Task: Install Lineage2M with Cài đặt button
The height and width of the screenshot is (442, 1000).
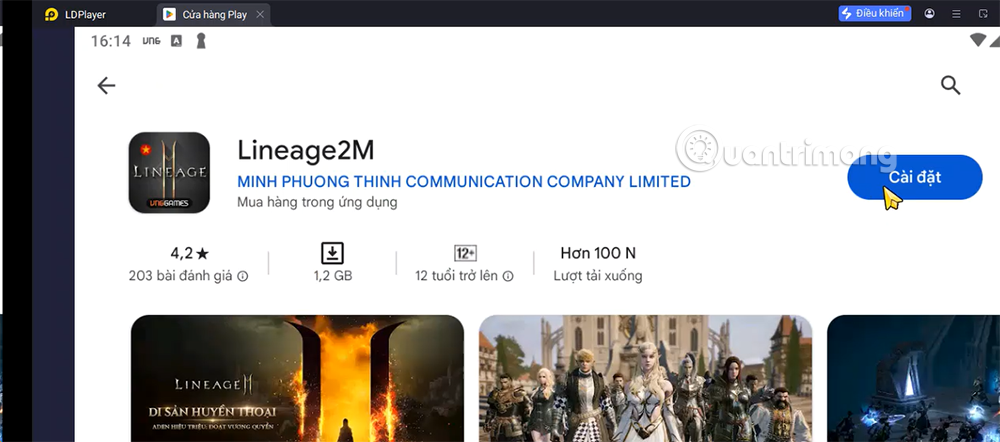Action: tap(915, 177)
